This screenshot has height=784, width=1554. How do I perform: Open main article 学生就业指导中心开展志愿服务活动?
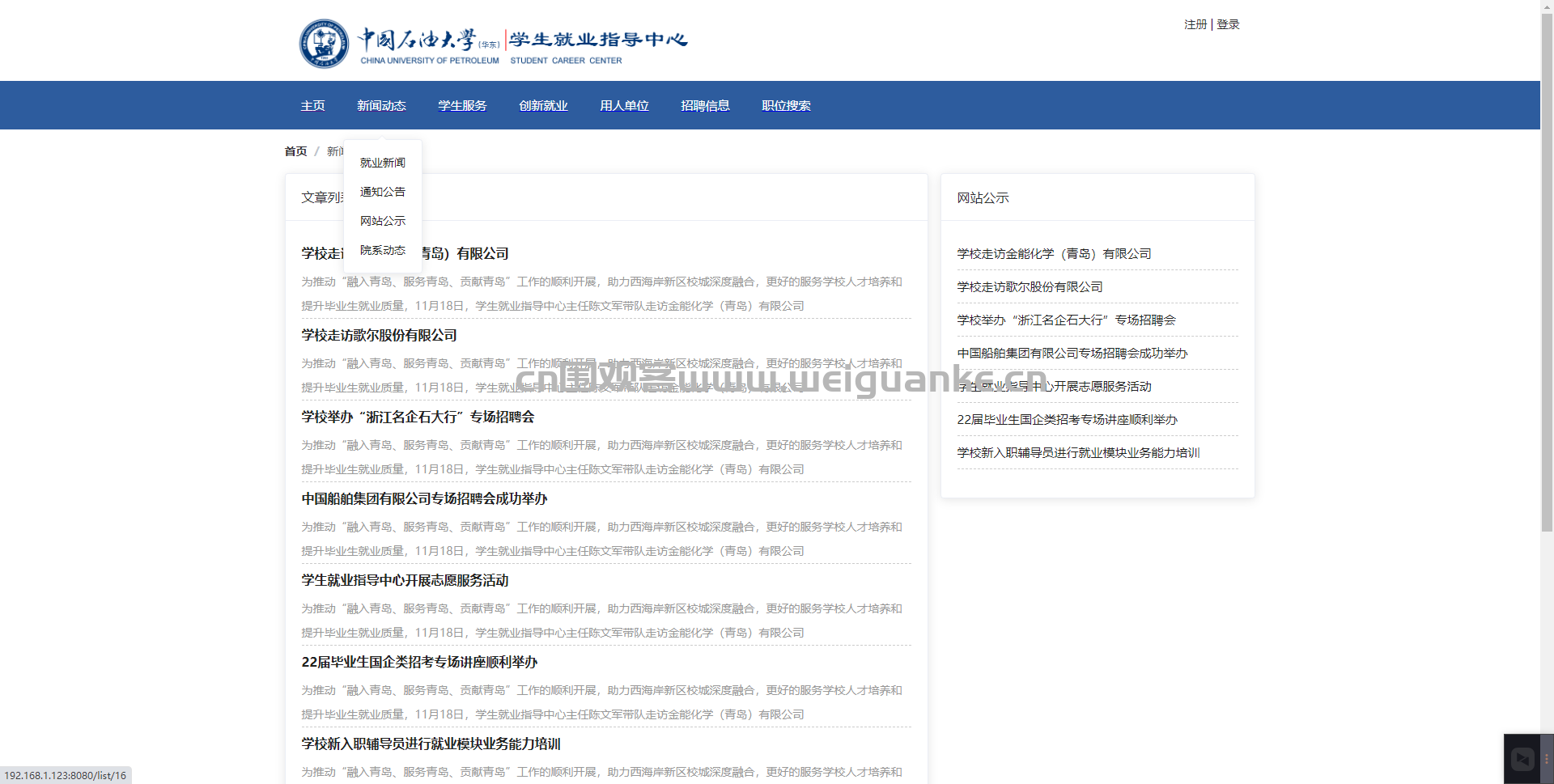[405, 581]
